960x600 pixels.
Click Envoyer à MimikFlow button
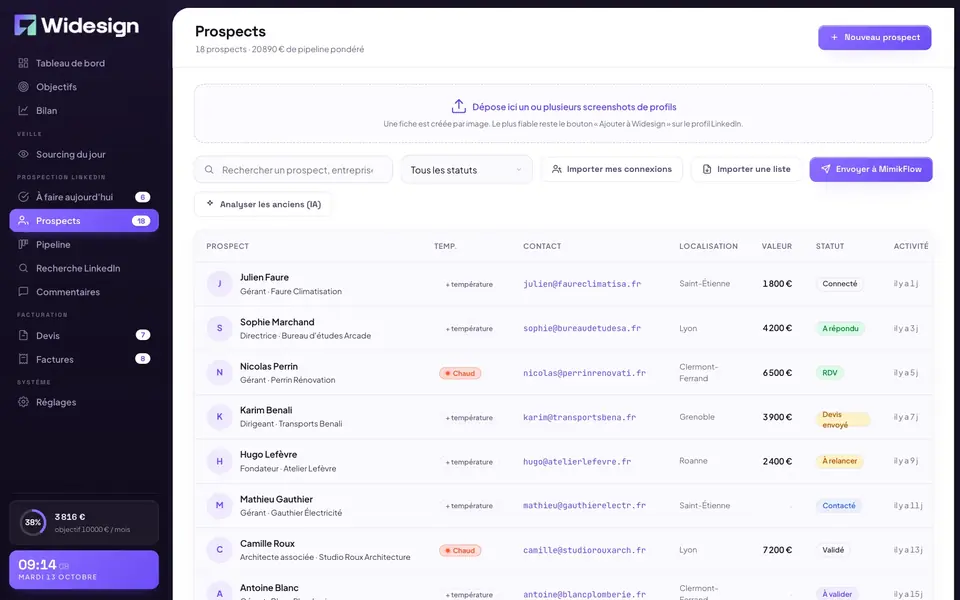[x=871, y=169]
